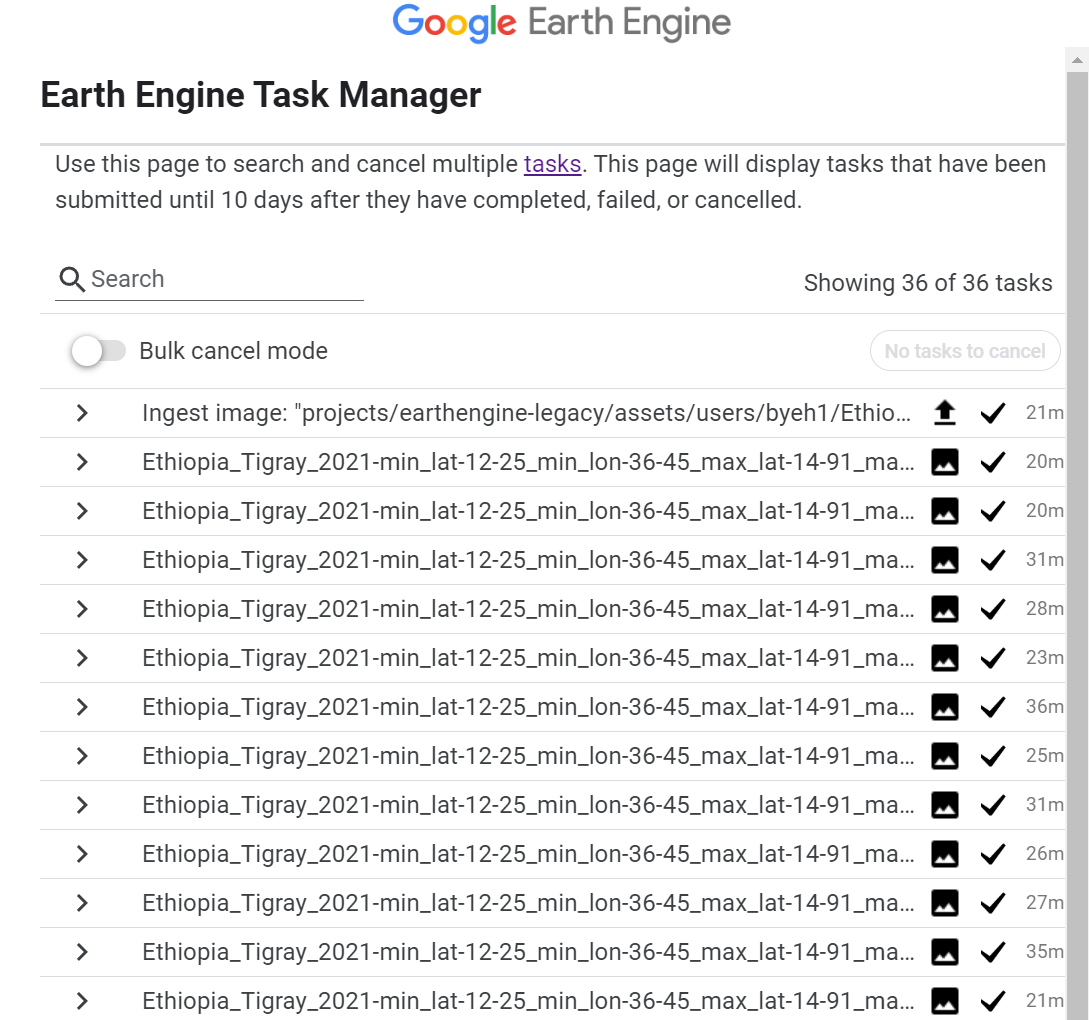Click the upload icon on the Ingest image row
Screen dimensions: 1089x1020
coord(945,413)
